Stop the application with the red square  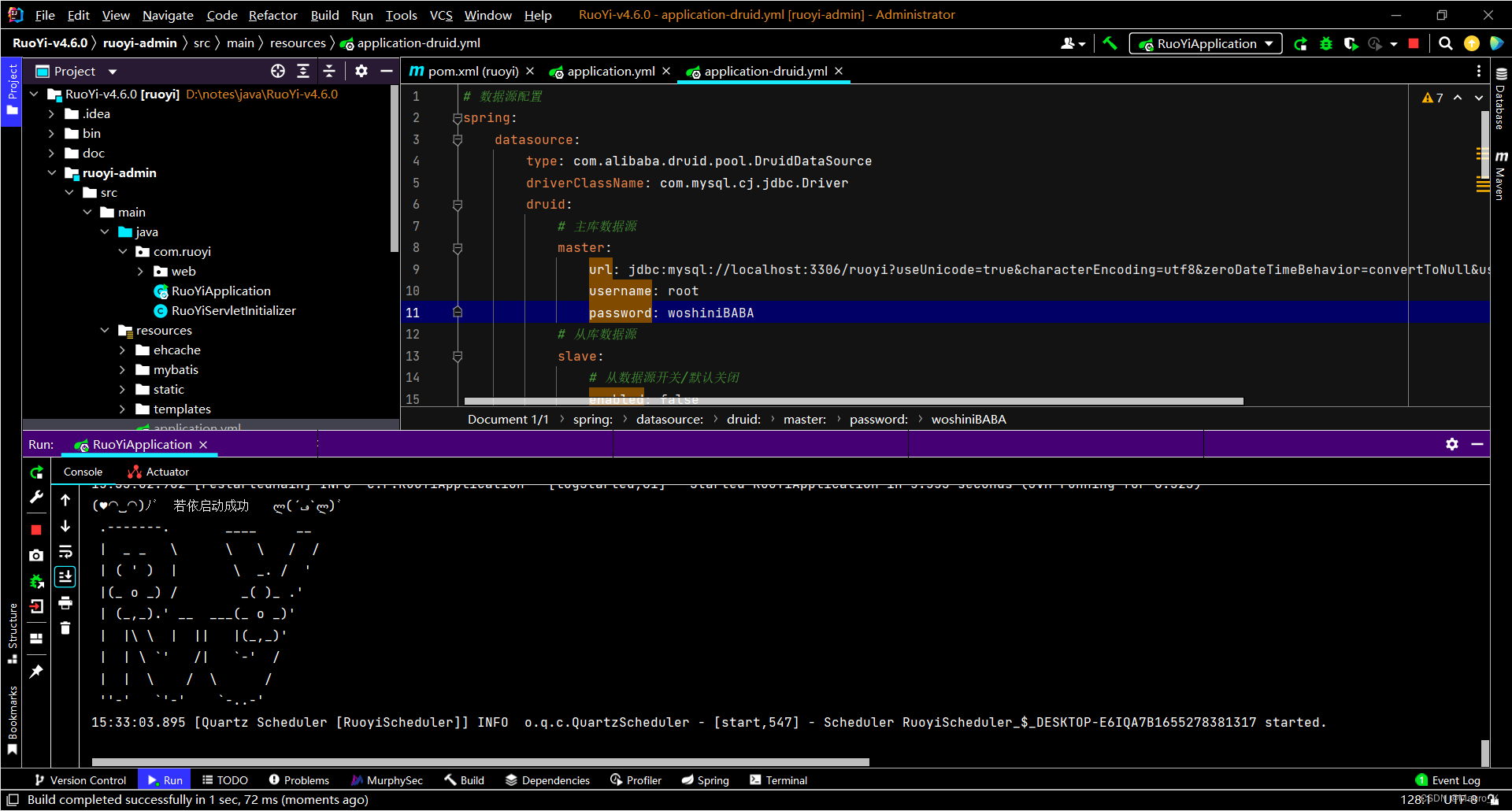coord(1414,43)
